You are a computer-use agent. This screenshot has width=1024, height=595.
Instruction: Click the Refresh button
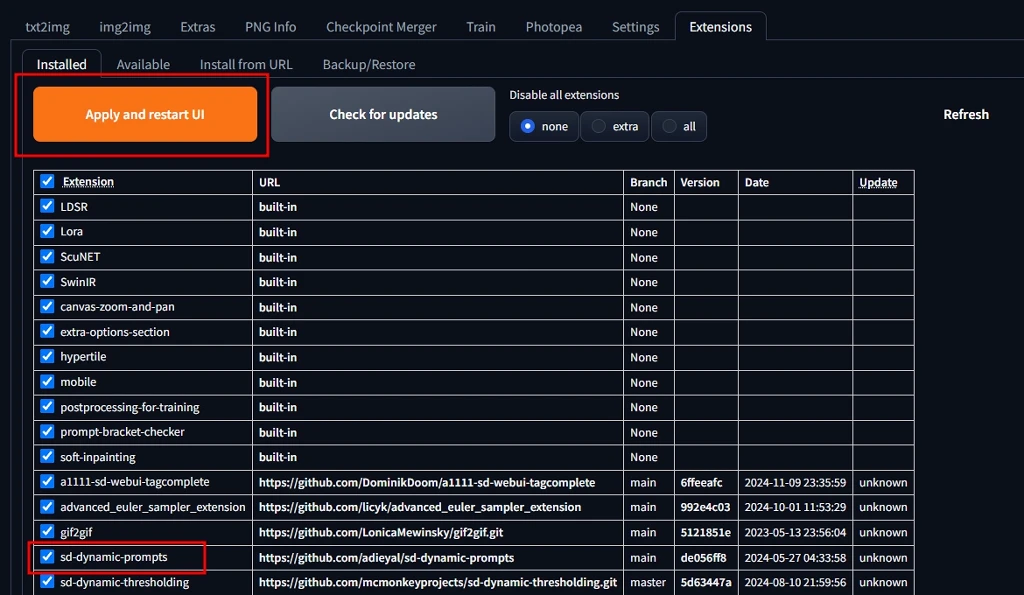966,114
